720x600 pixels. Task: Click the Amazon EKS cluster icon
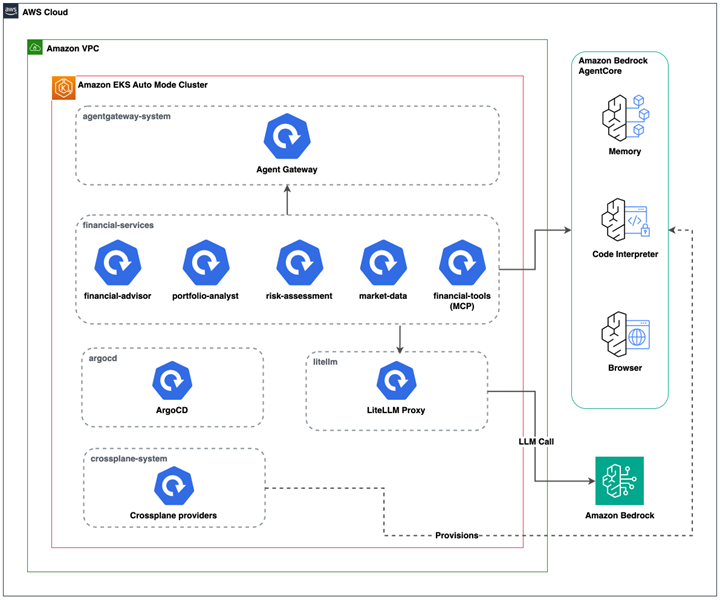[64, 88]
